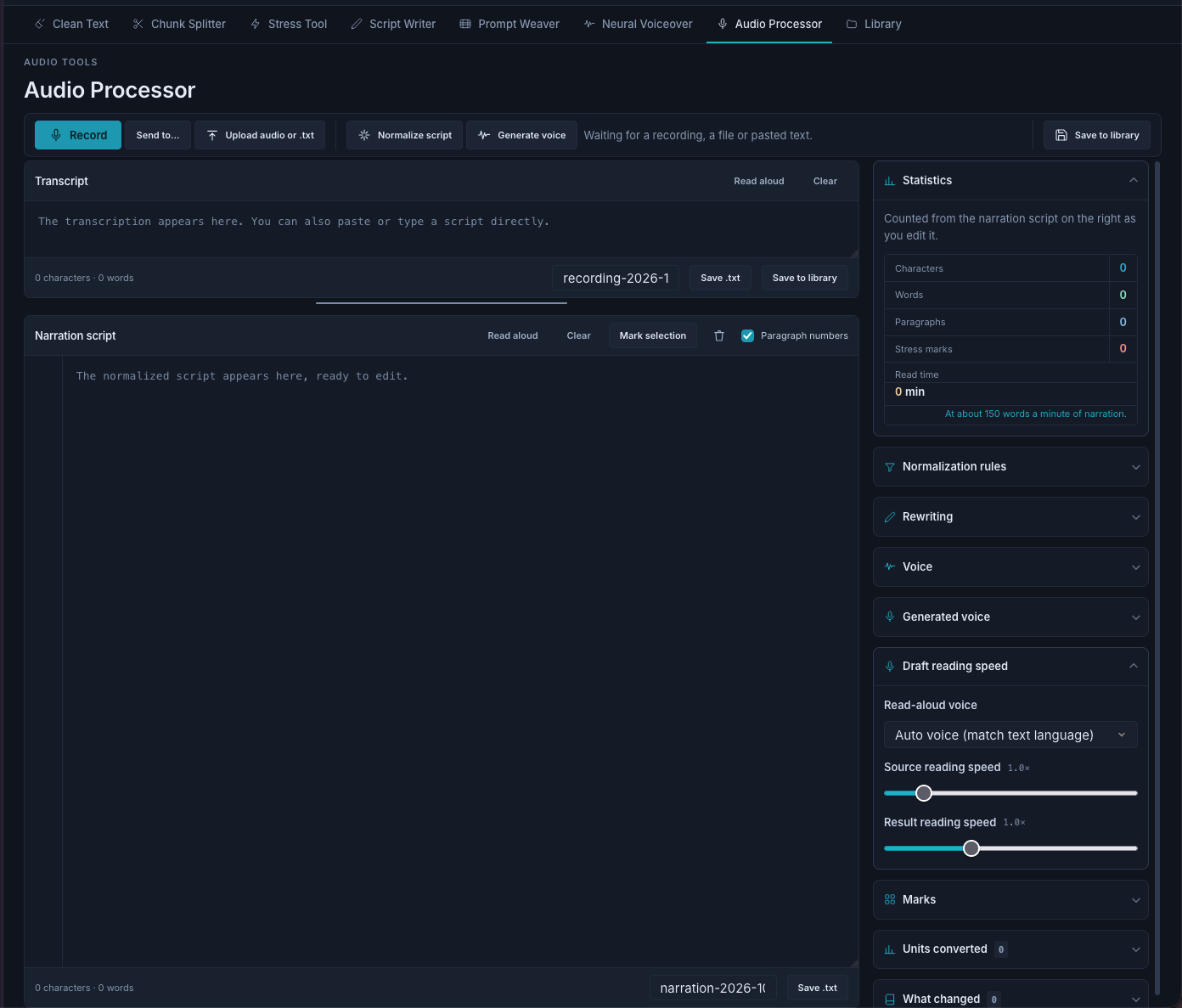The height and width of the screenshot is (1008, 1182).
Task: Switch to the Clean Text tab
Action: [x=71, y=24]
